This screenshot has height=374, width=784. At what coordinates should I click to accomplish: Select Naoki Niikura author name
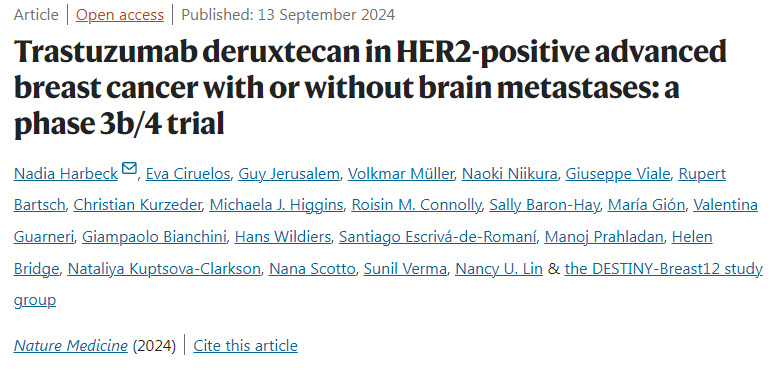509,174
